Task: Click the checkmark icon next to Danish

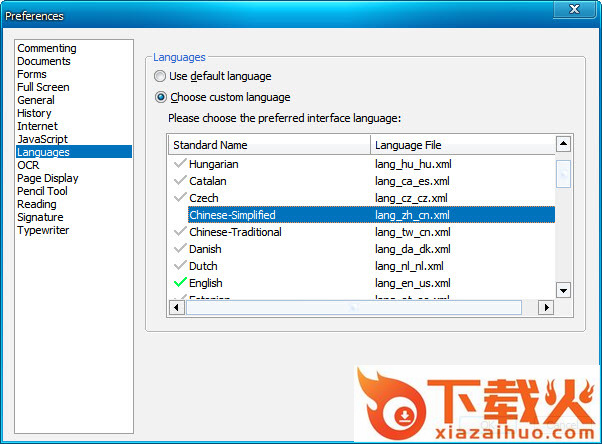Action: click(179, 249)
